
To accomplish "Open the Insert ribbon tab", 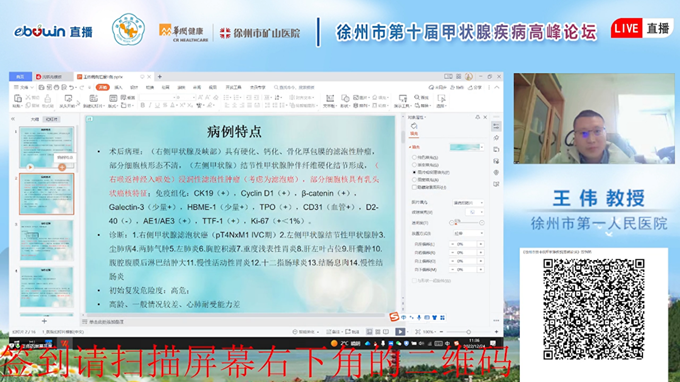I will pyautogui.click(x=118, y=88).
